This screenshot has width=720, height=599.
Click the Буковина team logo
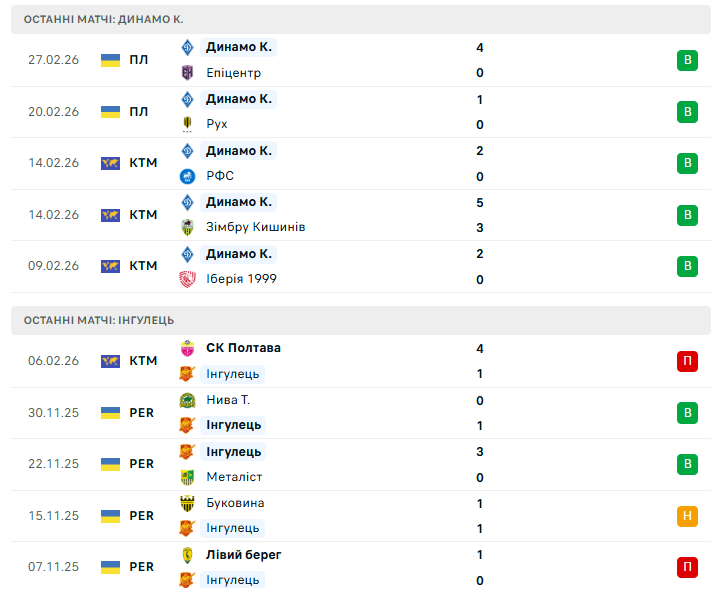coord(187,503)
